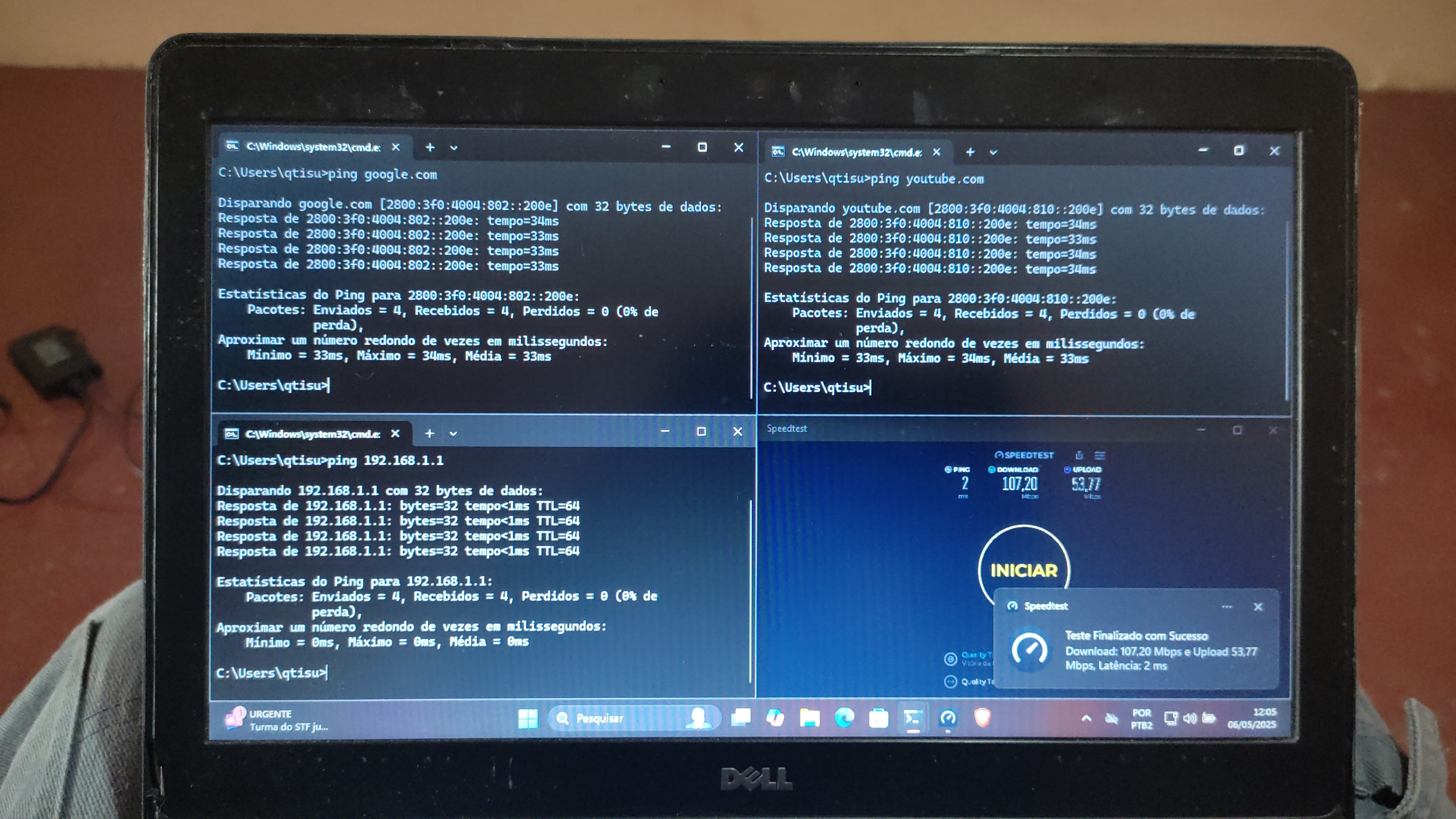Launch Microsoft Edge from taskbar

coord(844,719)
